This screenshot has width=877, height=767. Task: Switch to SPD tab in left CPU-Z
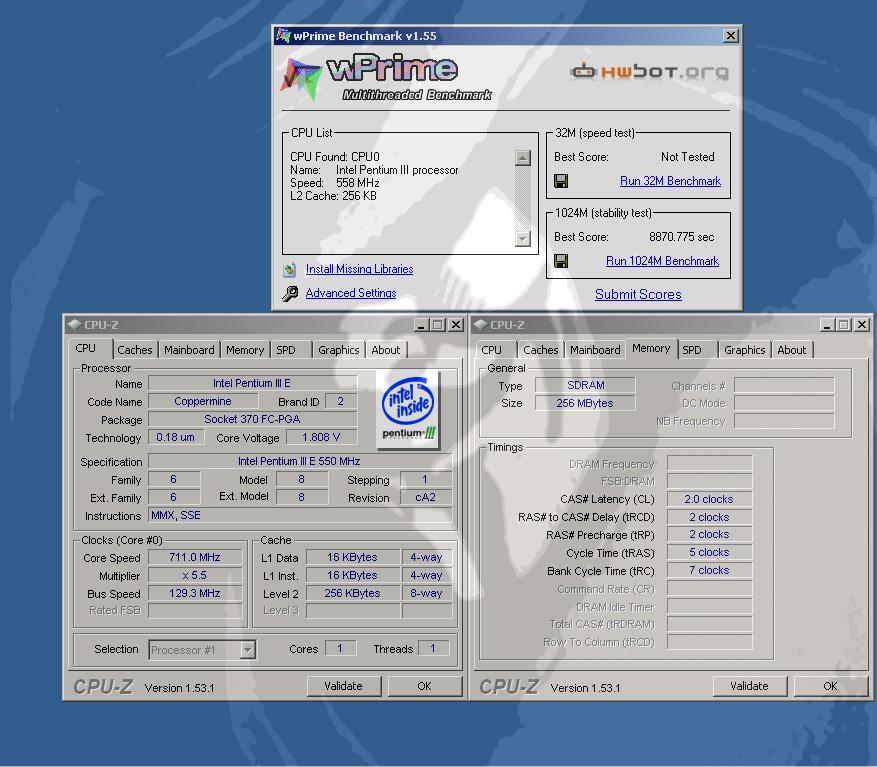pos(286,350)
